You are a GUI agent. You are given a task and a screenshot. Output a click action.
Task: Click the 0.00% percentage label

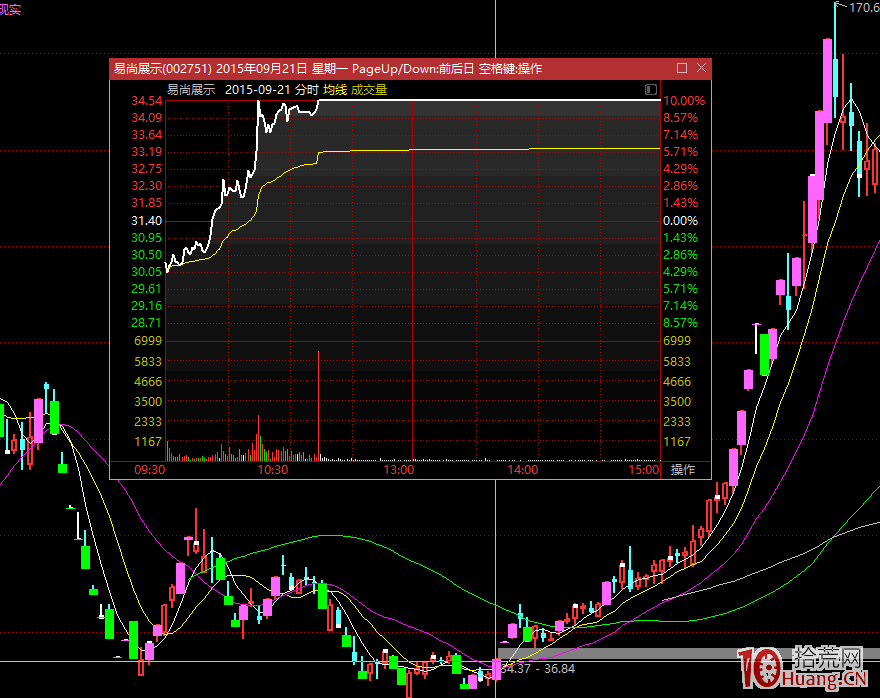pos(680,221)
